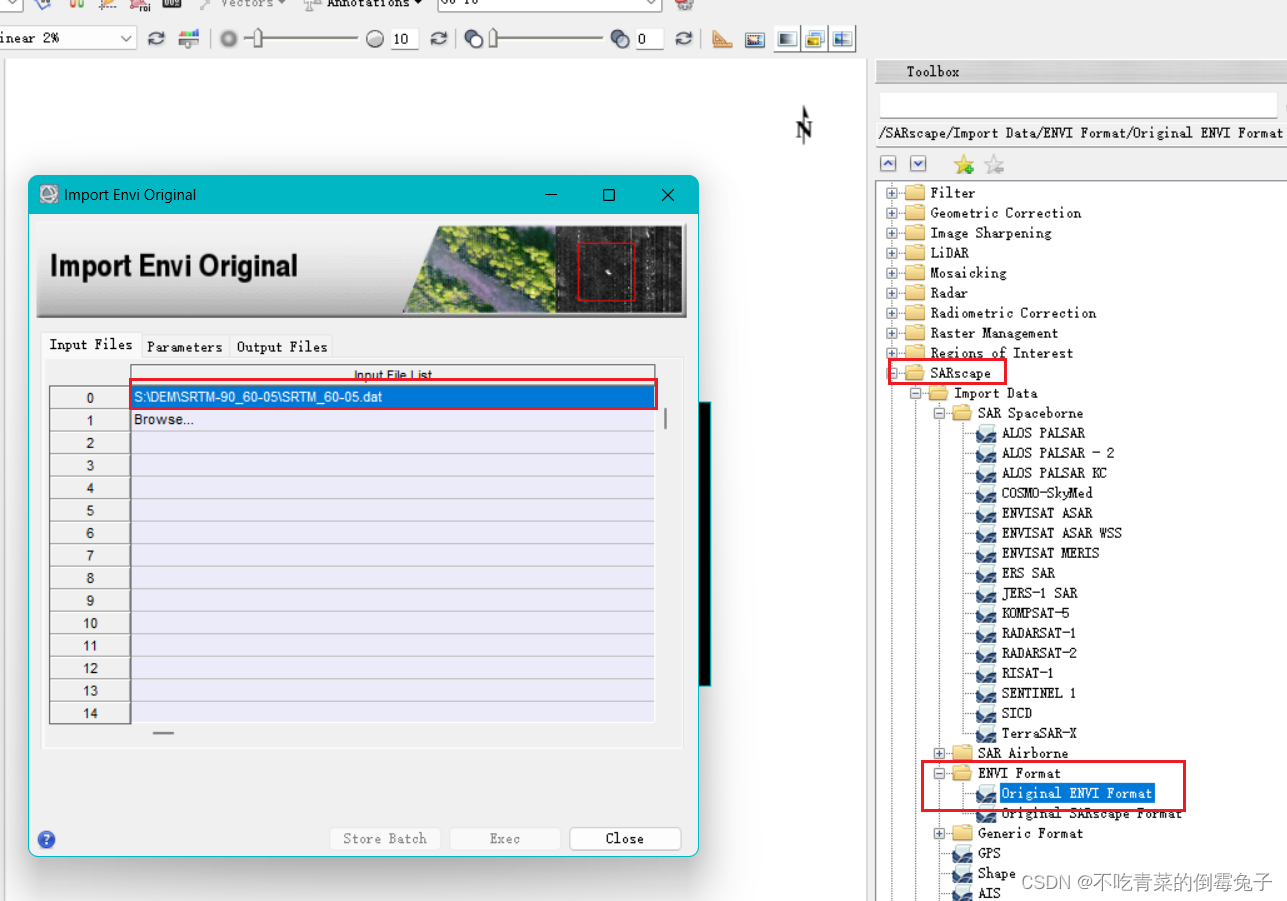Click the reset transparency refresh icon
The image size is (1287, 901).
[684, 39]
